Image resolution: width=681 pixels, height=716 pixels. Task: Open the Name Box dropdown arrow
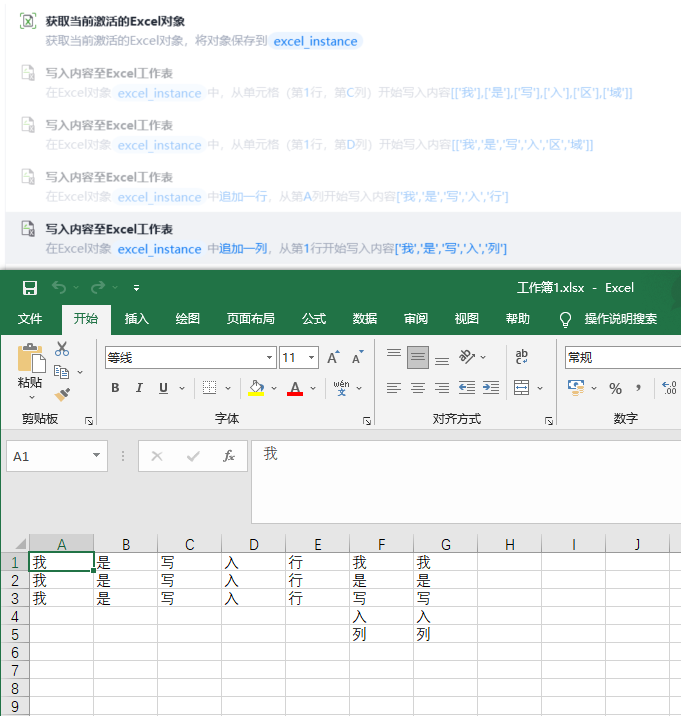97,456
